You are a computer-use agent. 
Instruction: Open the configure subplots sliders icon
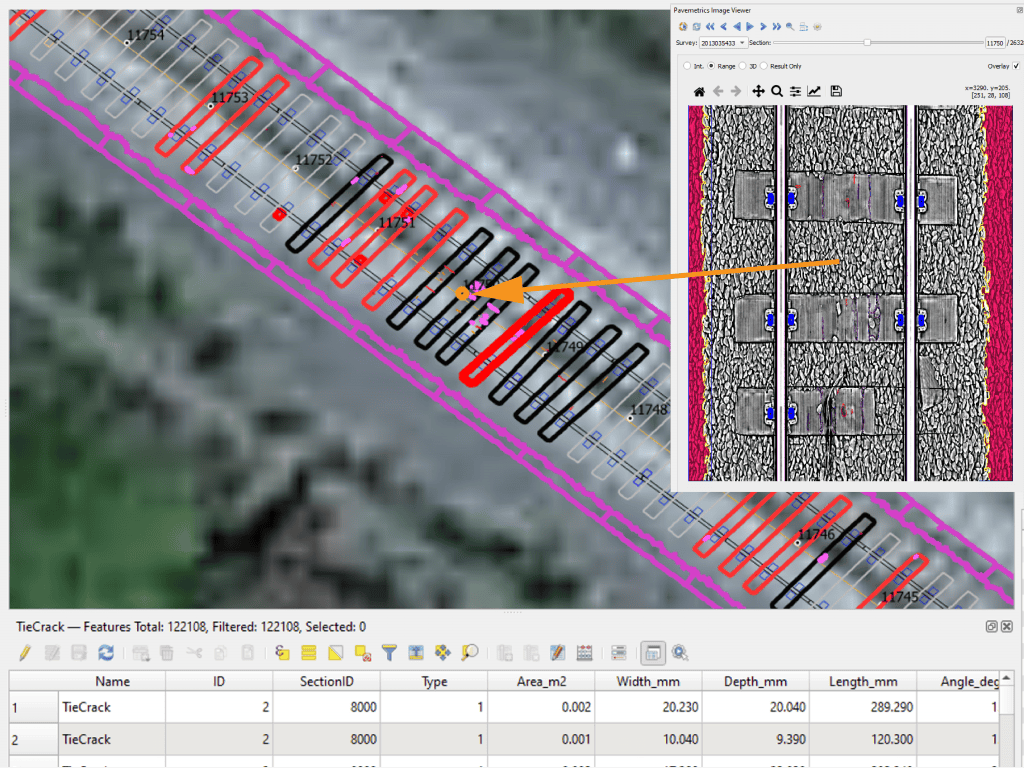point(795,91)
